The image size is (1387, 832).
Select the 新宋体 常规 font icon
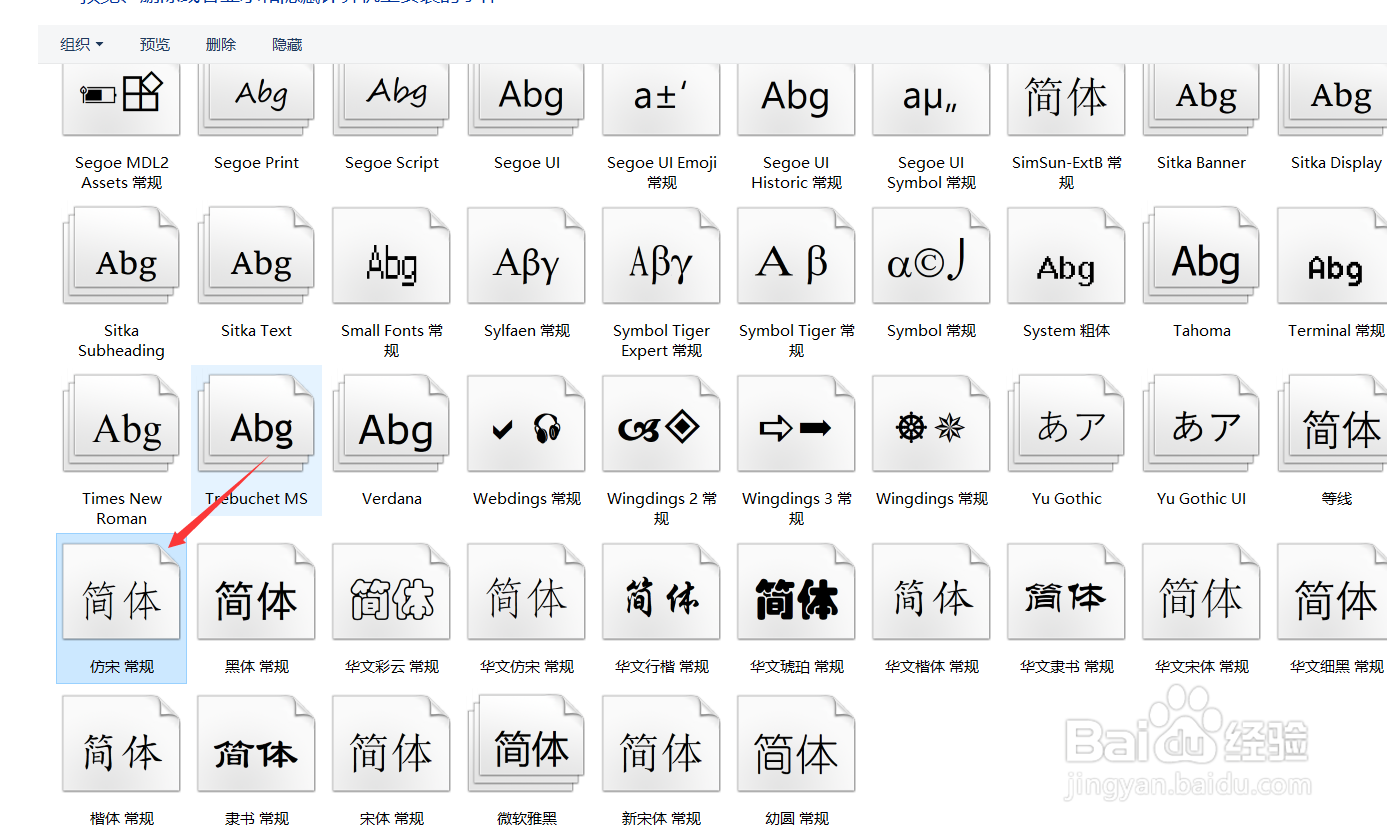click(661, 743)
